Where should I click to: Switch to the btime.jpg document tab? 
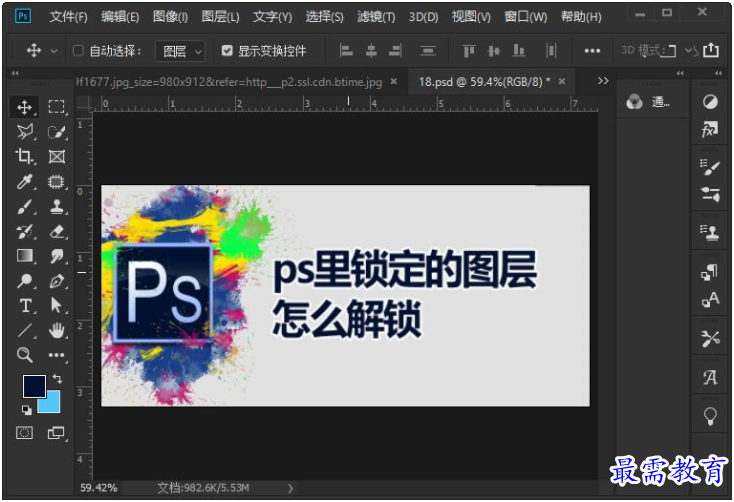pyautogui.click(x=229, y=82)
